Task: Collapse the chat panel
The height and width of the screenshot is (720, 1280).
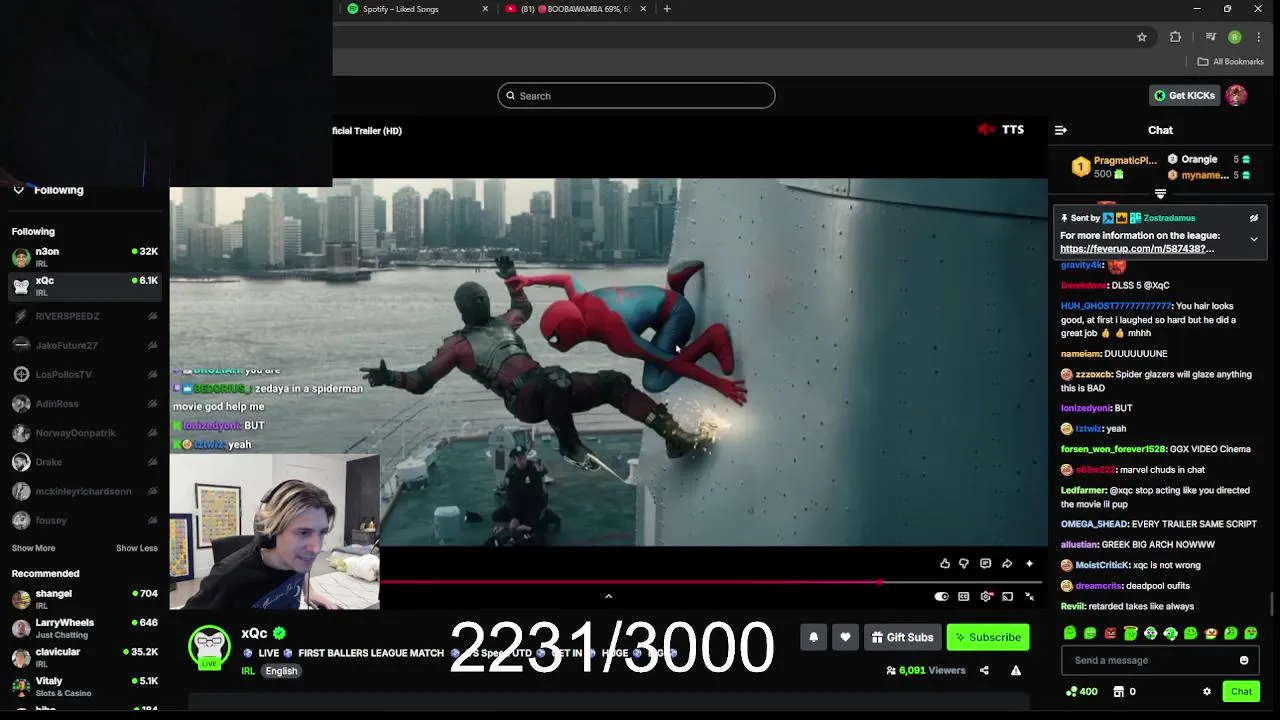Action: point(1061,130)
